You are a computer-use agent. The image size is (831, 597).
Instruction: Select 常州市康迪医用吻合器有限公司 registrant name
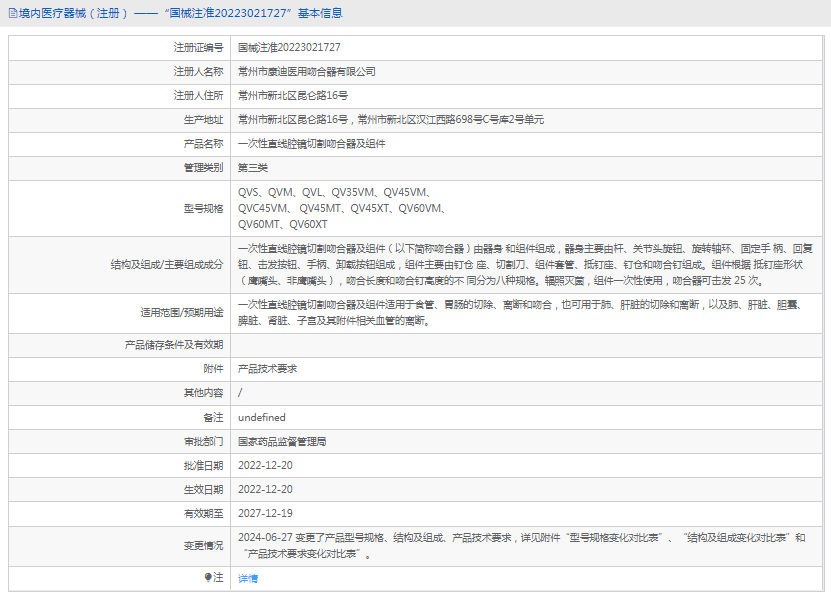(x=307, y=72)
